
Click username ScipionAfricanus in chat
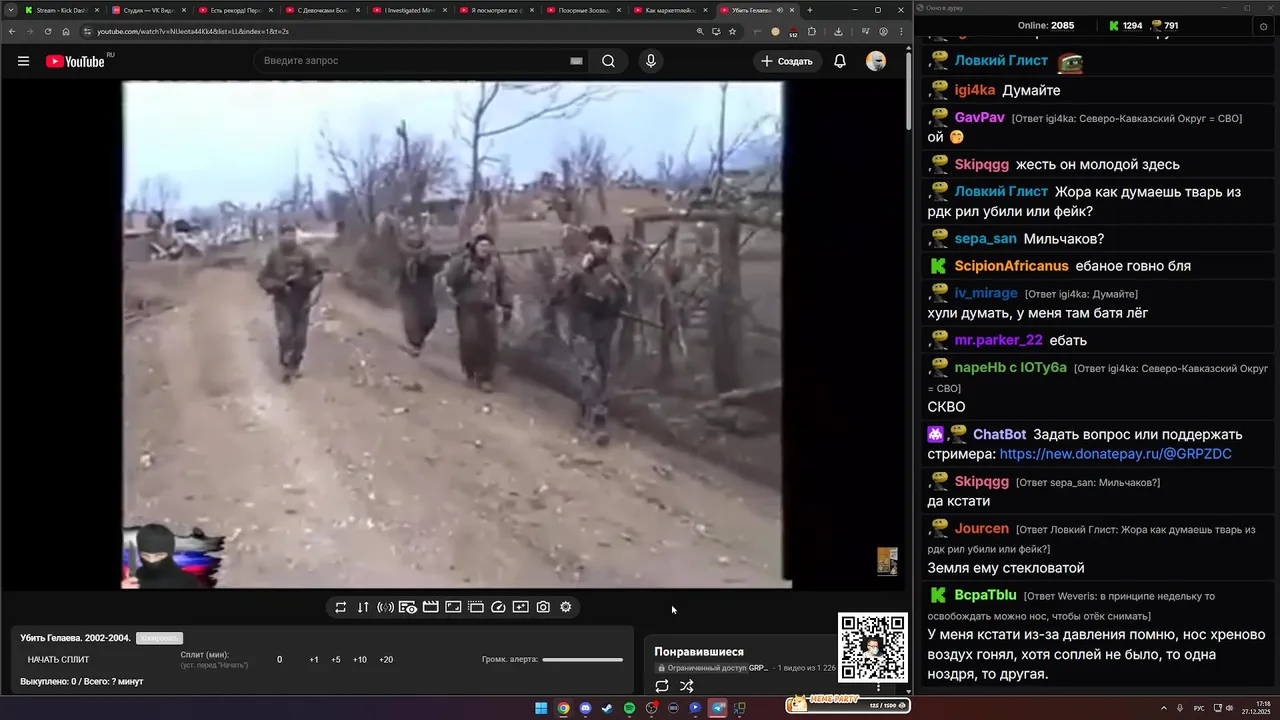click(x=1011, y=266)
